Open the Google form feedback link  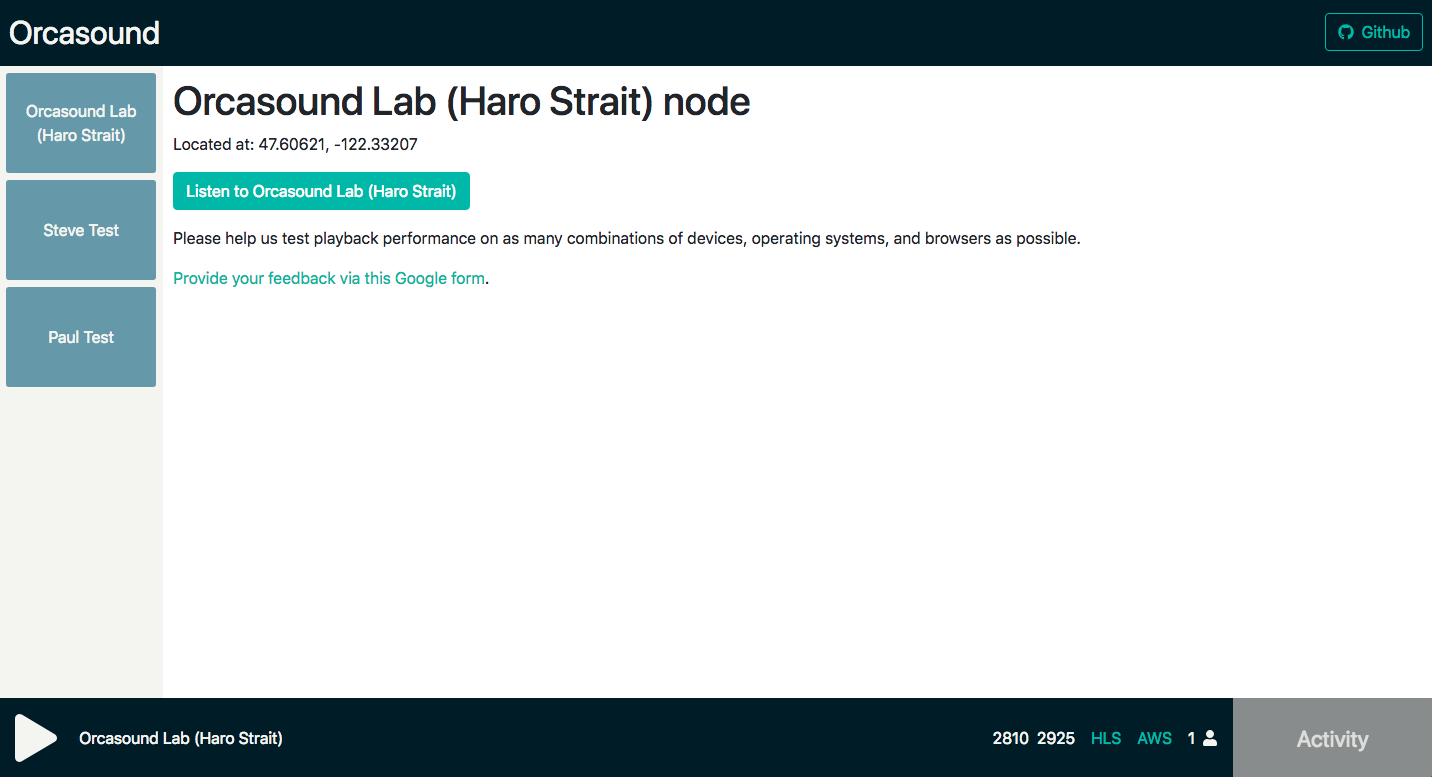click(x=329, y=278)
